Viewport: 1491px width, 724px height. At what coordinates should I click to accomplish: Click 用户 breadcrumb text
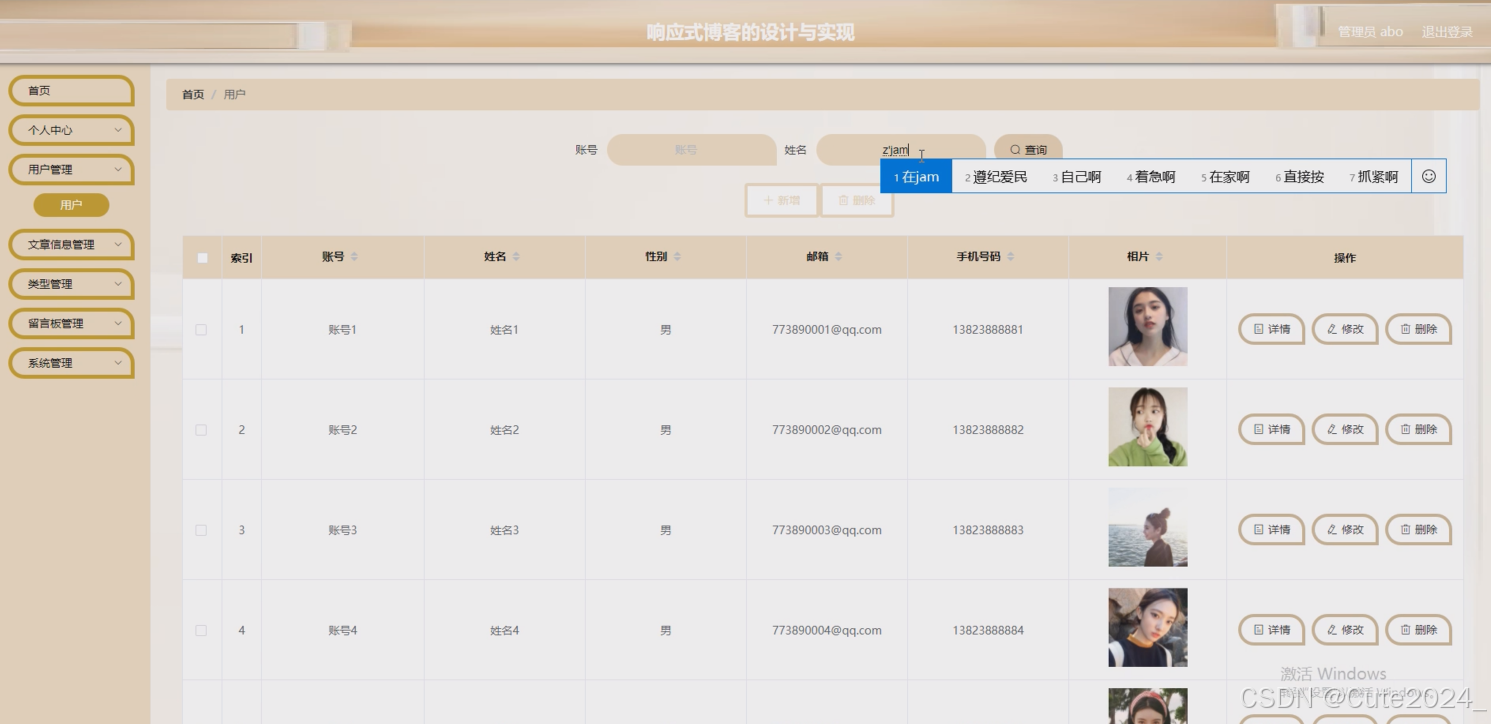[x=235, y=94]
